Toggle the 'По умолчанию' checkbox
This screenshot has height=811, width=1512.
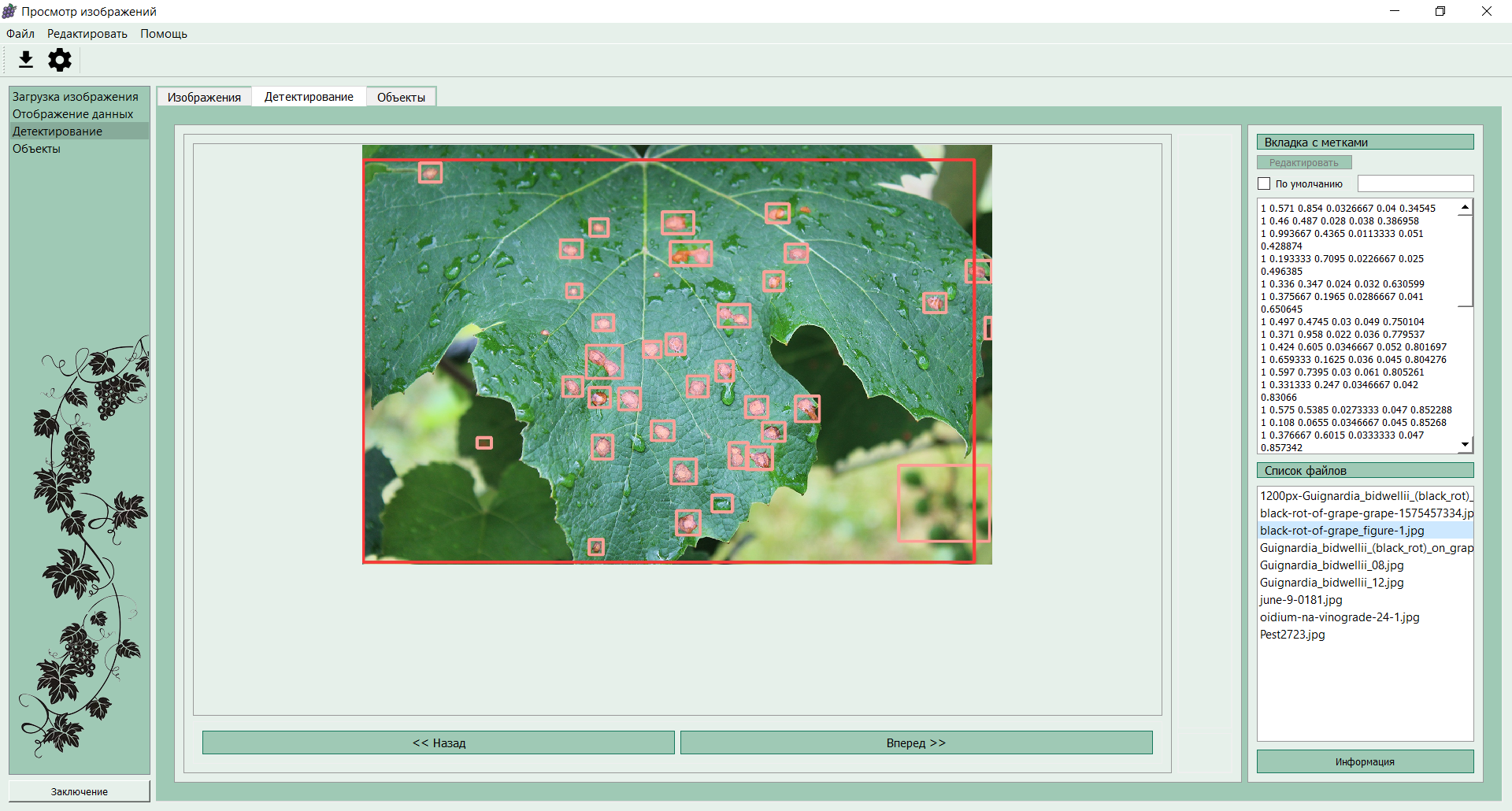1265,183
